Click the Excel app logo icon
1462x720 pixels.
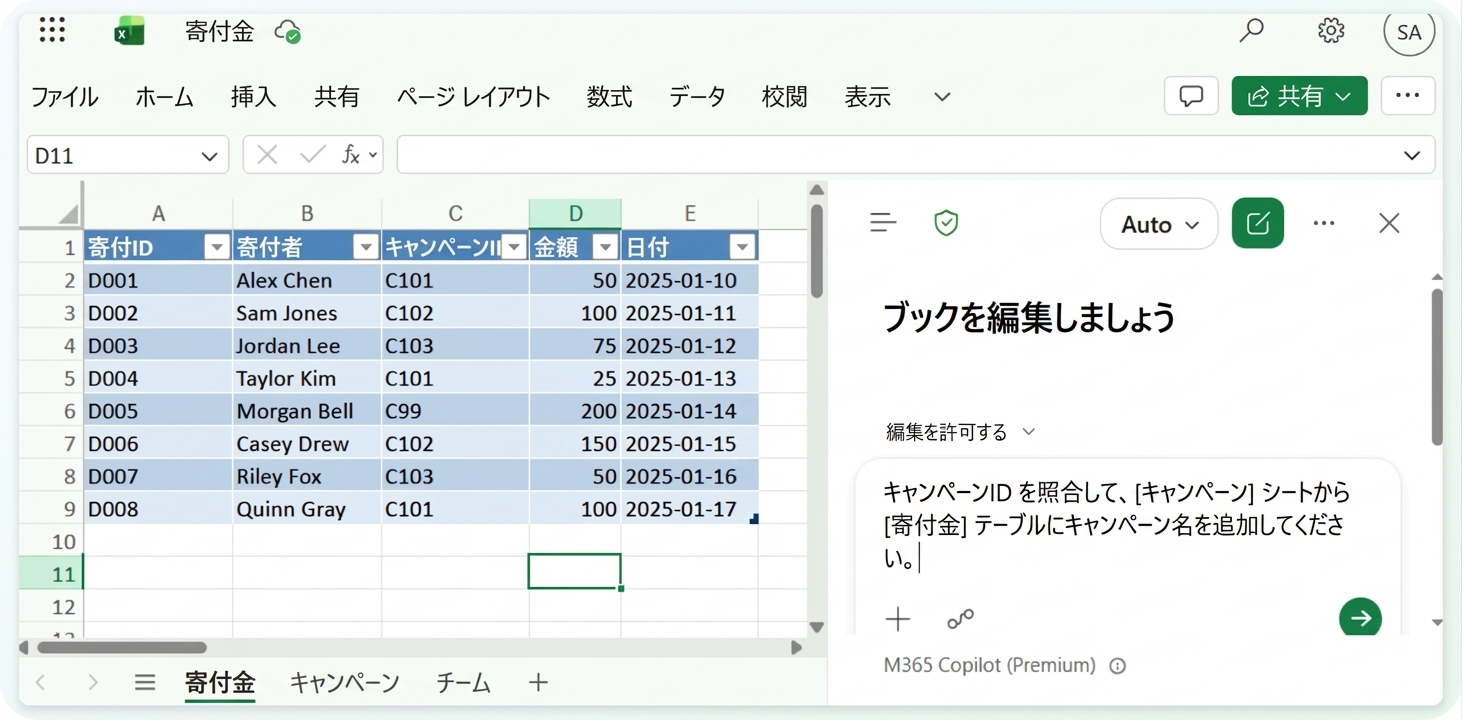(x=129, y=32)
